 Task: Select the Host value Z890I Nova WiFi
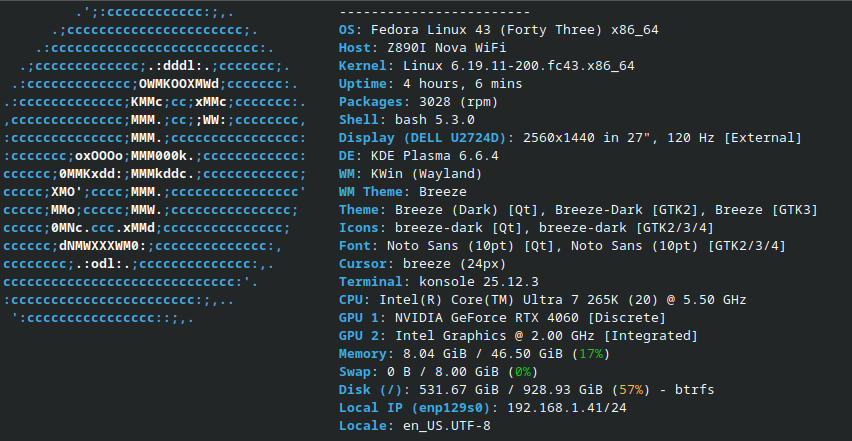[447, 48]
